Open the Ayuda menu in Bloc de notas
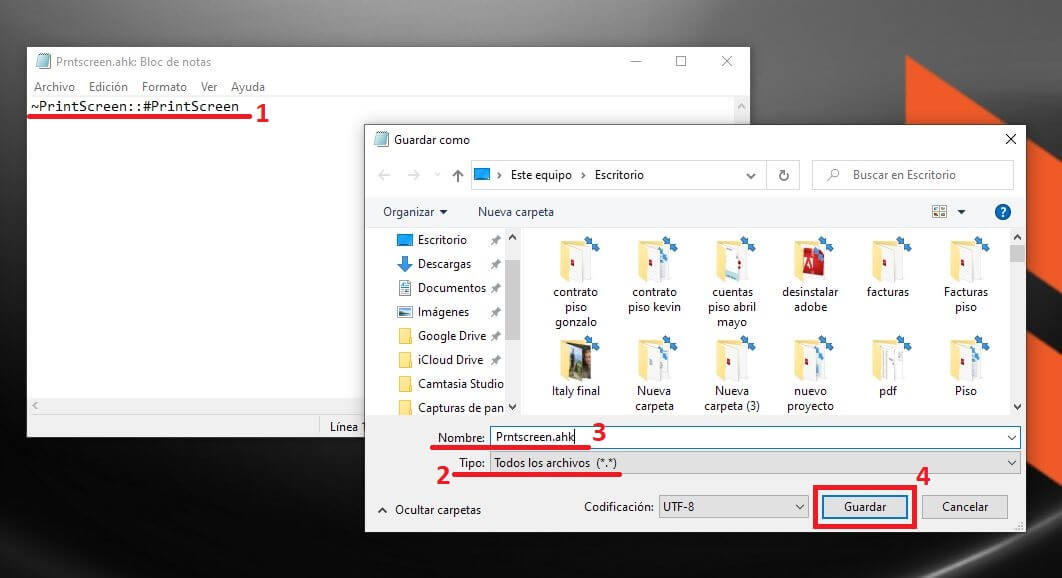The image size is (1062, 578). pos(248,87)
